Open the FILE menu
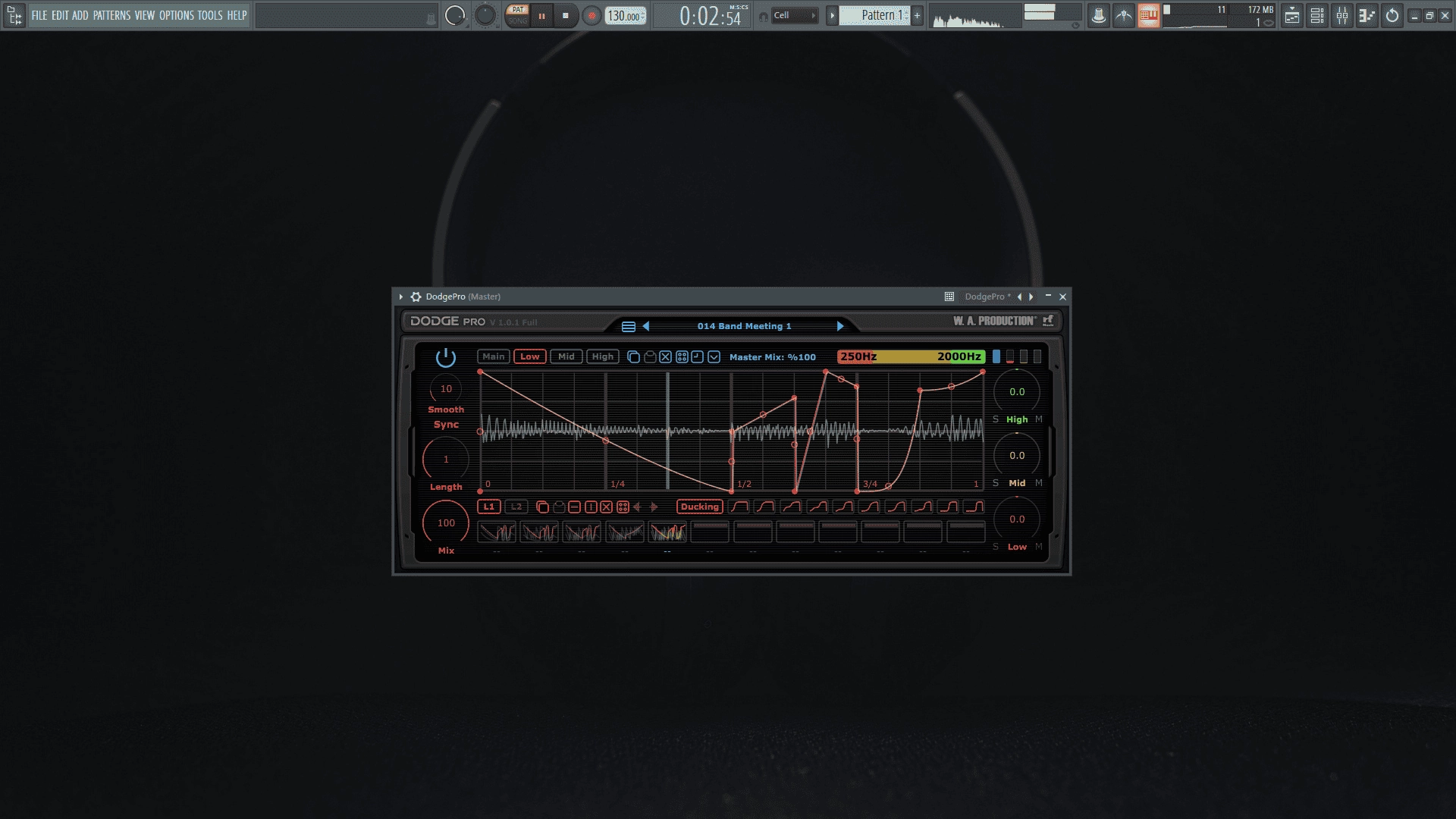 point(39,15)
